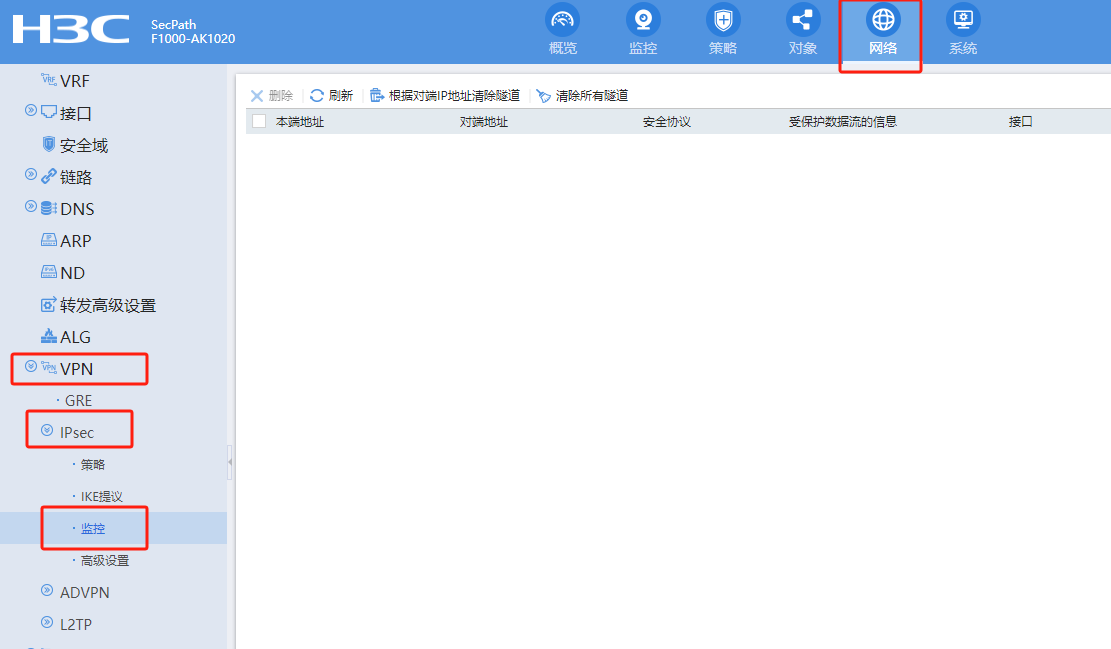Viewport: 1111px width, 649px height.
Task: Open the VRF menu label
Action: (74, 81)
